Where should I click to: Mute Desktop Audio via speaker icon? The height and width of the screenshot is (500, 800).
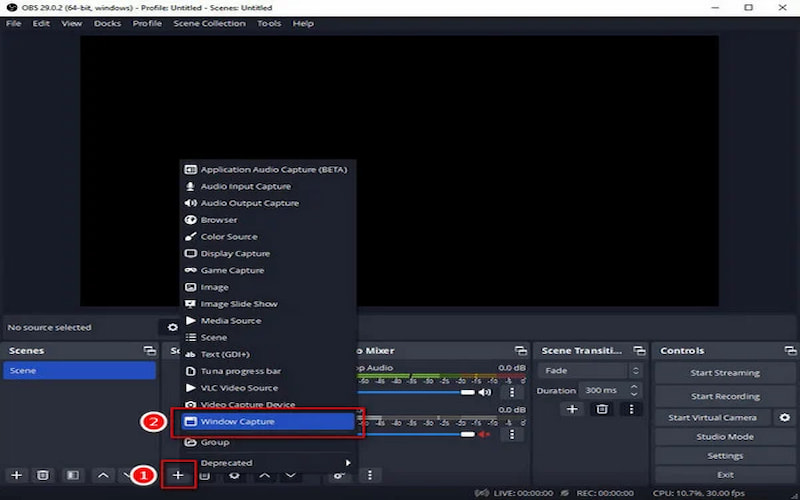pos(486,392)
